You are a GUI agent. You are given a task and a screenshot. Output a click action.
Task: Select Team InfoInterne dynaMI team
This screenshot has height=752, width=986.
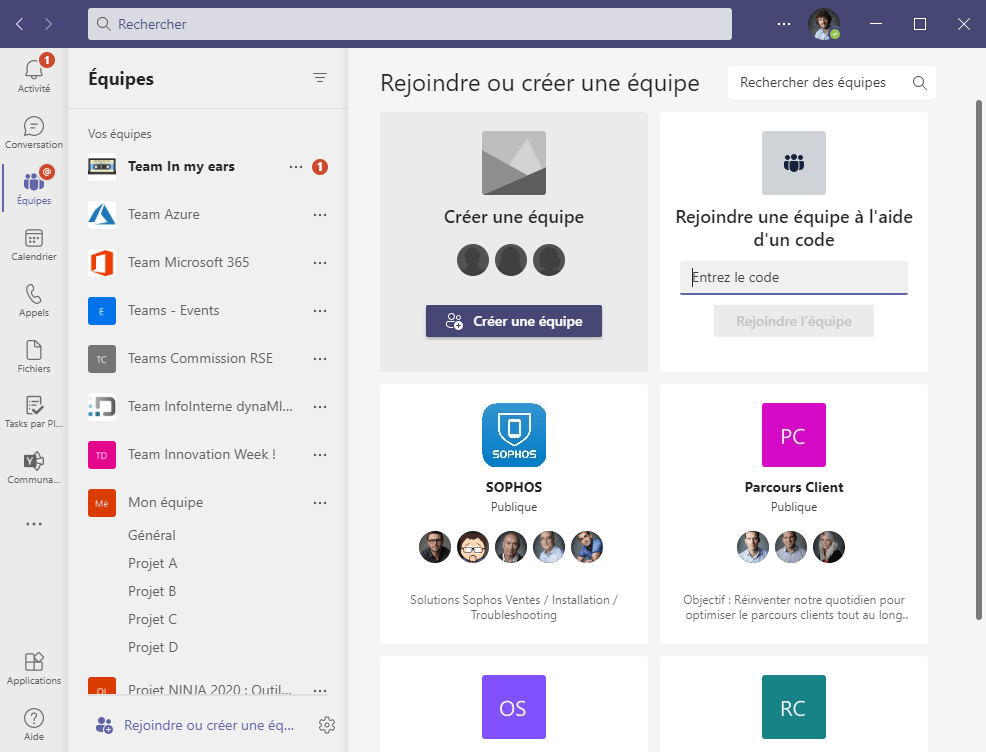click(x=210, y=406)
